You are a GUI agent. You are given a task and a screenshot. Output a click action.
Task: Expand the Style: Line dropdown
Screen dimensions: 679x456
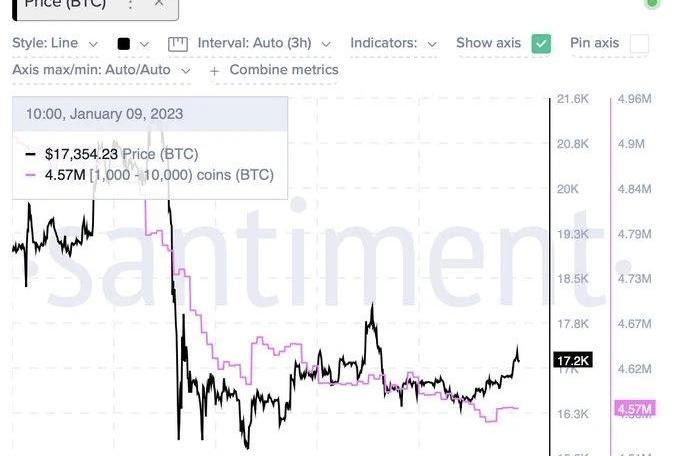(55, 44)
